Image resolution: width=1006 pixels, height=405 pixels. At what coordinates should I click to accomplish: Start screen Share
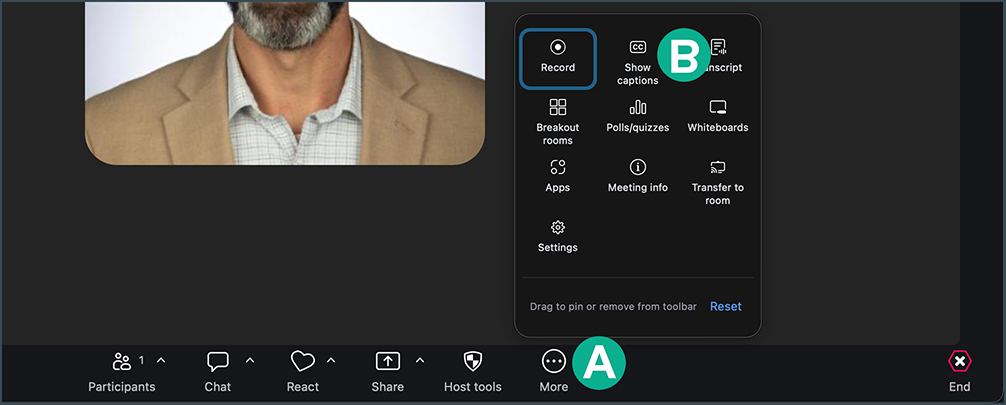tap(388, 372)
